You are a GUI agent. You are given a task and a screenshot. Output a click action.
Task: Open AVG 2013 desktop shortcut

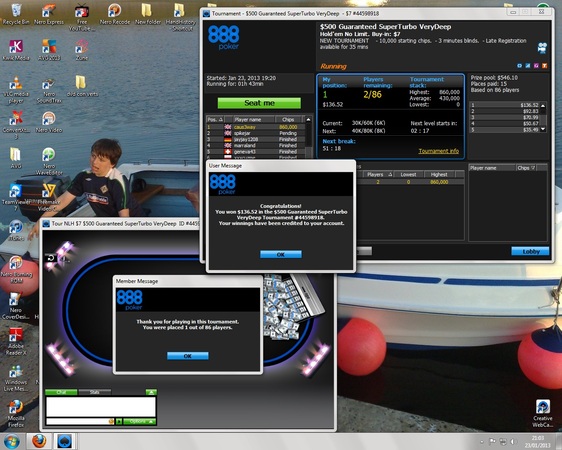[x=49, y=50]
